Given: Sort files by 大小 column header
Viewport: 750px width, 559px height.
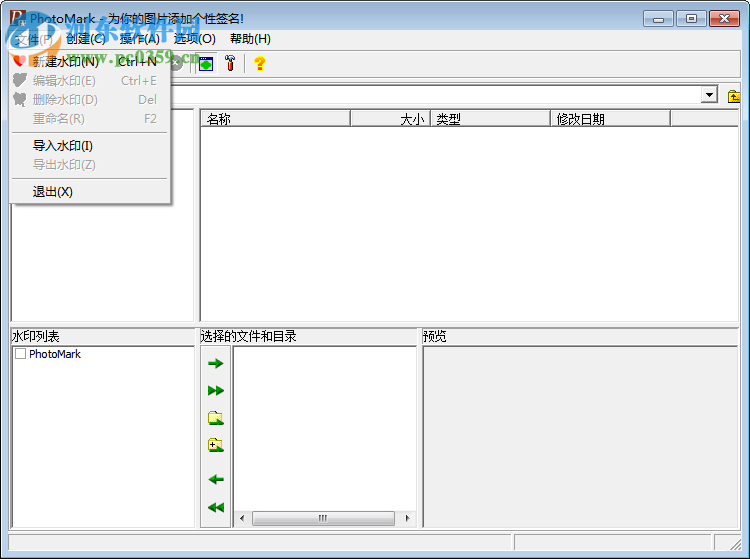Looking at the screenshot, I should point(391,119).
